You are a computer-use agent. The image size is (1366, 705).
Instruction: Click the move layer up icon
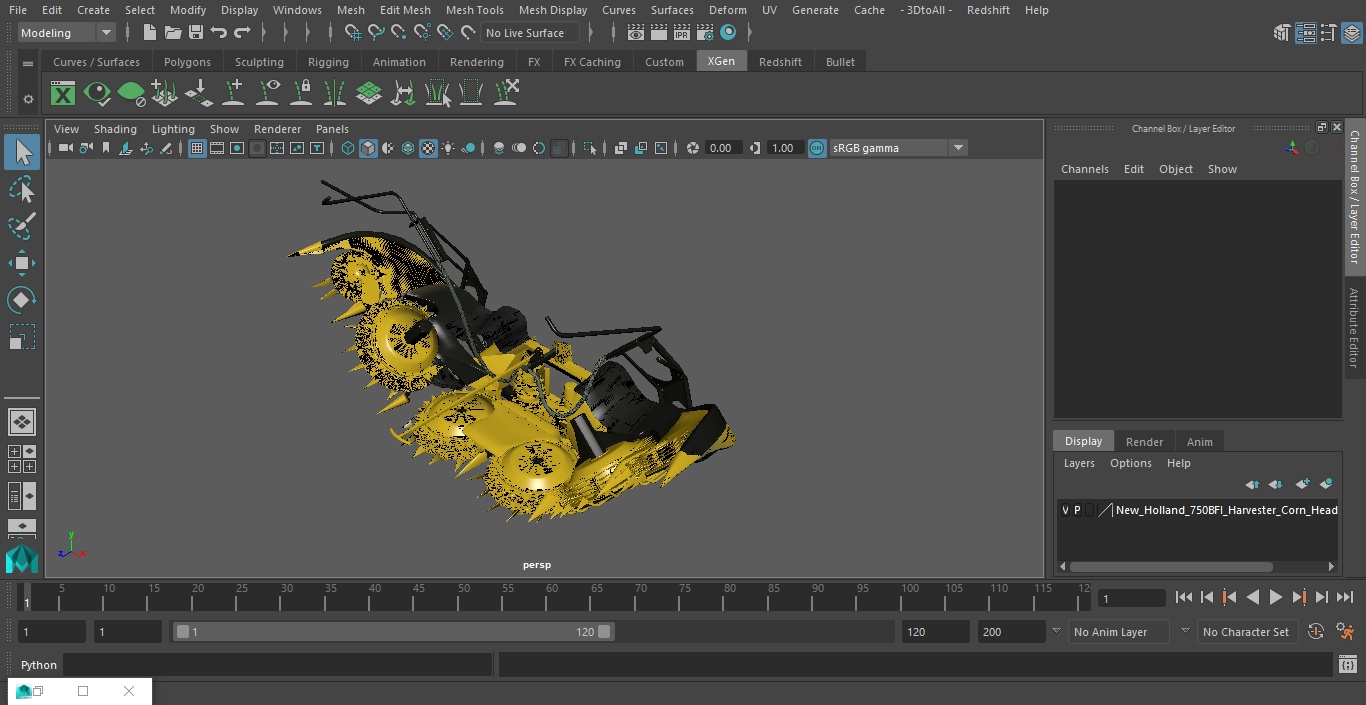pyautogui.click(x=1252, y=484)
